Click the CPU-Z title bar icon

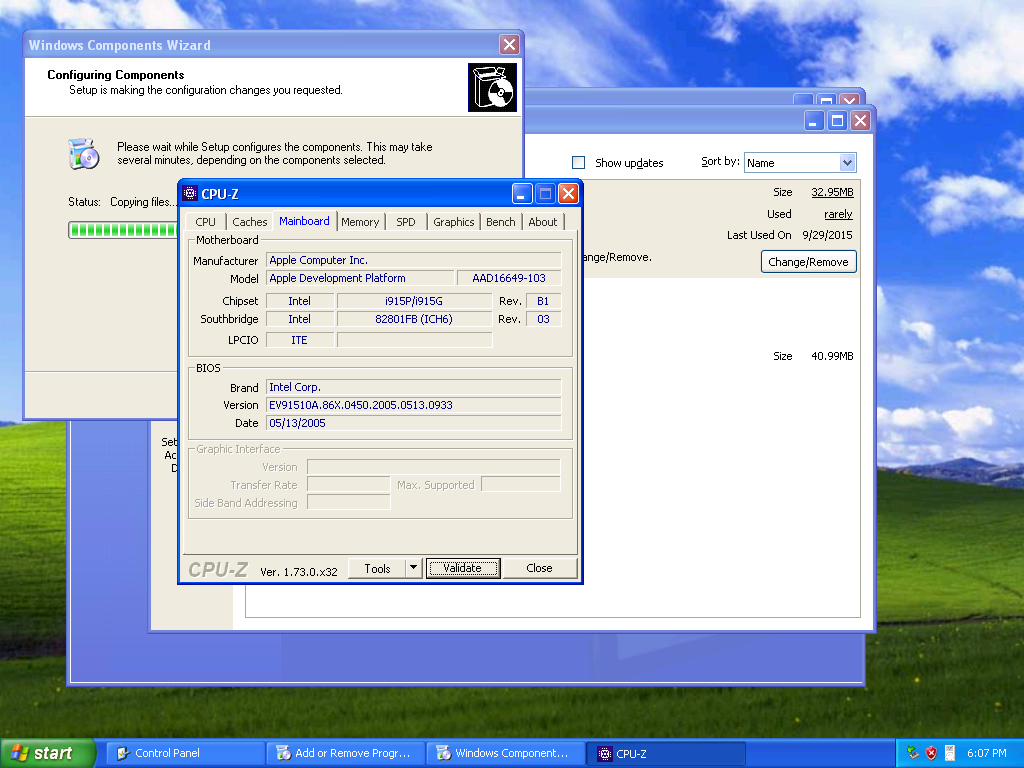point(190,193)
